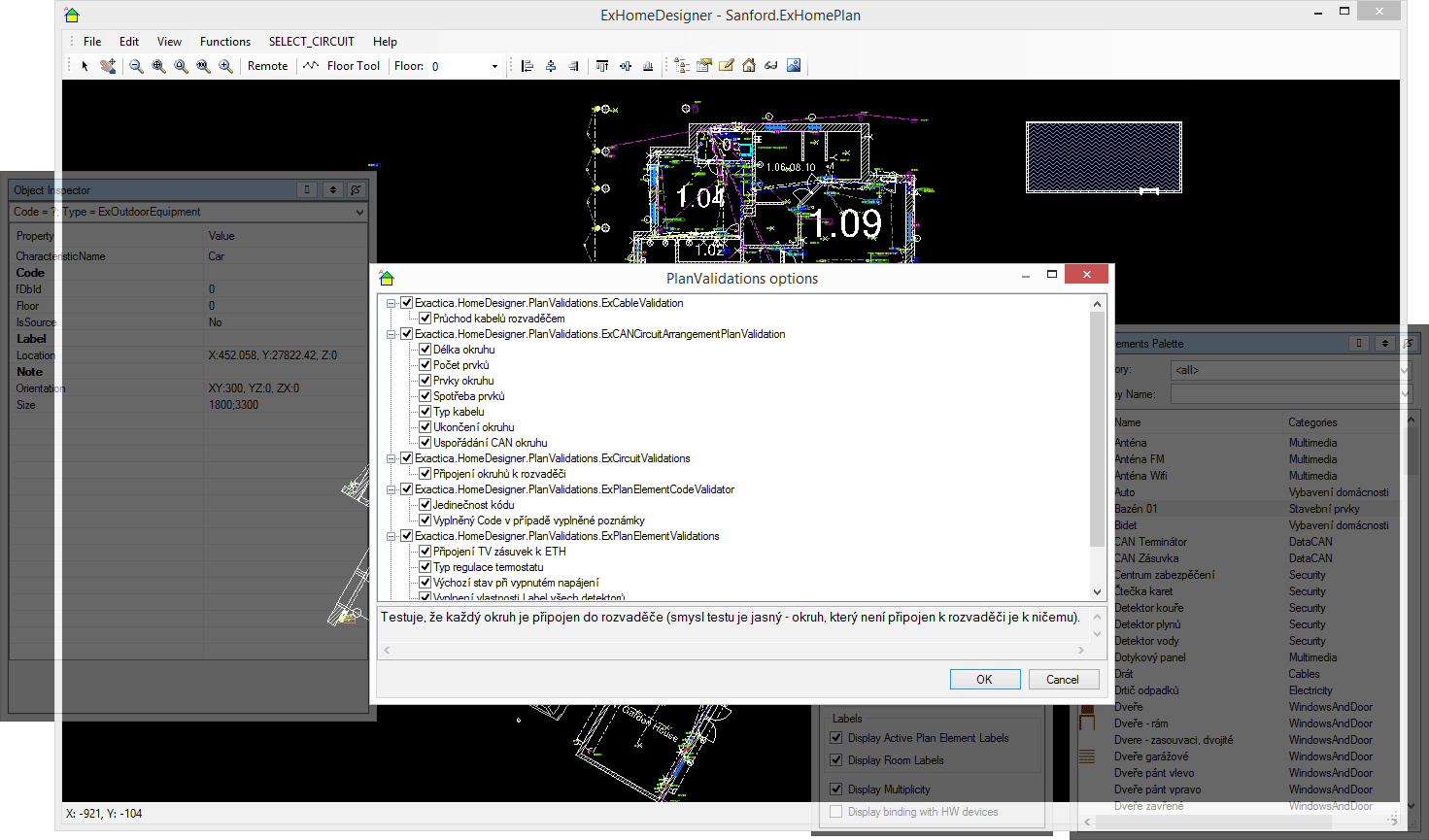Select Jedinečnost kódu tree item
The width and height of the screenshot is (1429, 840).
[473, 505]
